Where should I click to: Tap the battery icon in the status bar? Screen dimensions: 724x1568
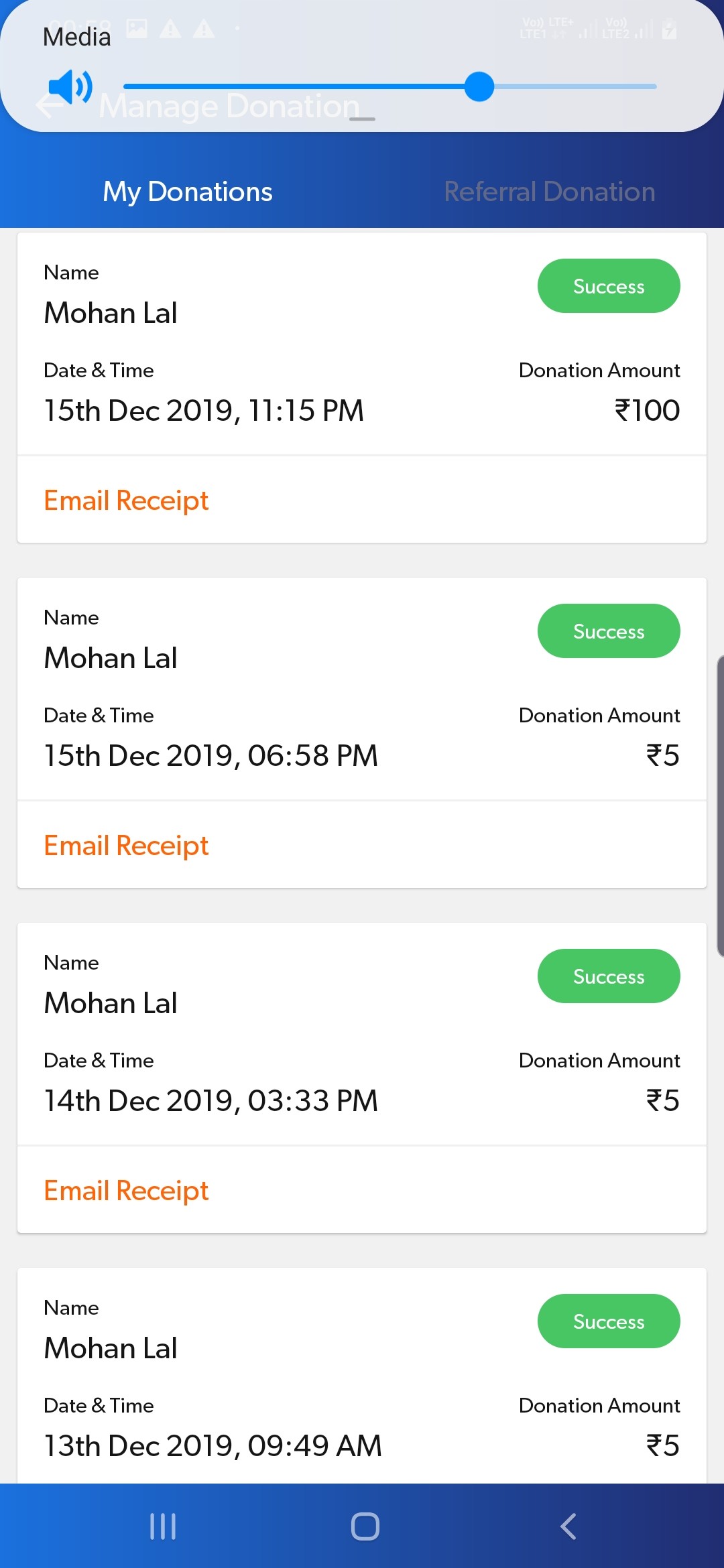(668, 29)
